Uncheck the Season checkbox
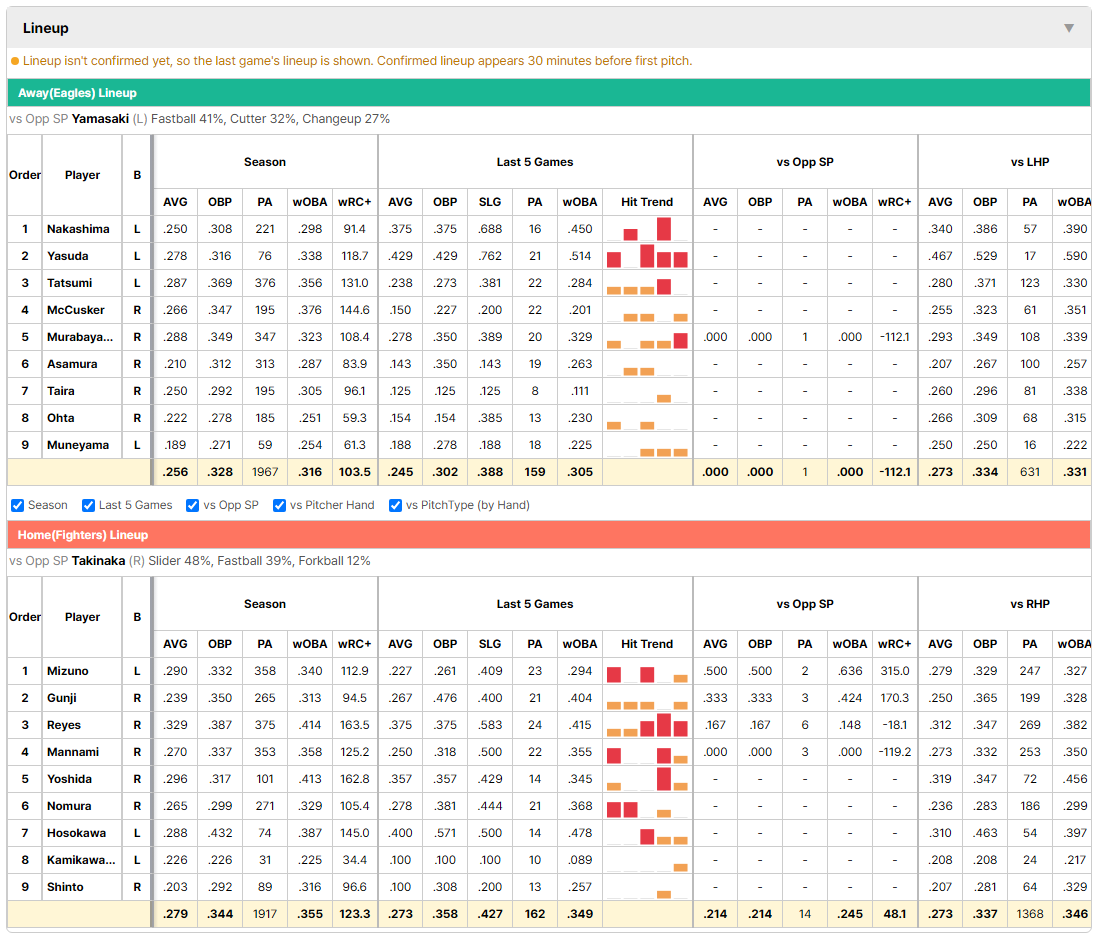The height and width of the screenshot is (939, 1098). [18, 506]
